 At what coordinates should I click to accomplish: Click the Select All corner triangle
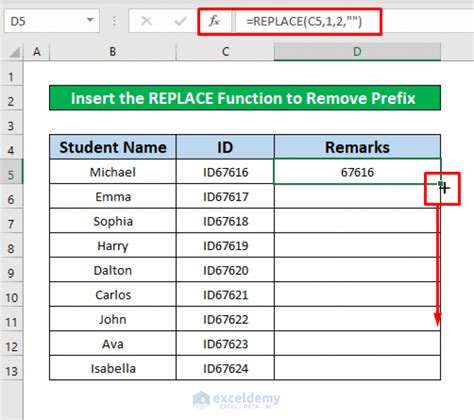[x=14, y=52]
